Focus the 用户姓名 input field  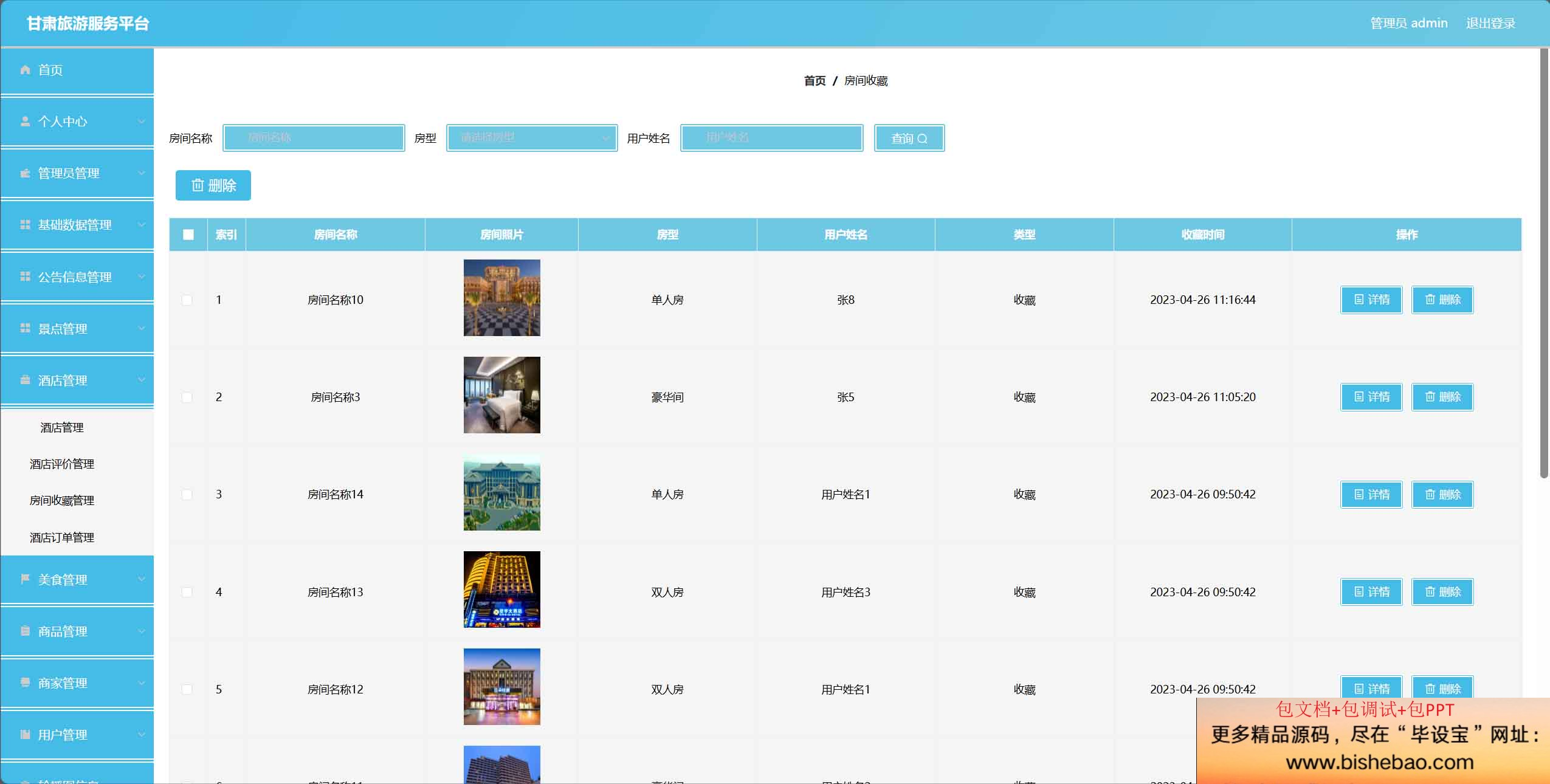pyautogui.click(x=771, y=138)
